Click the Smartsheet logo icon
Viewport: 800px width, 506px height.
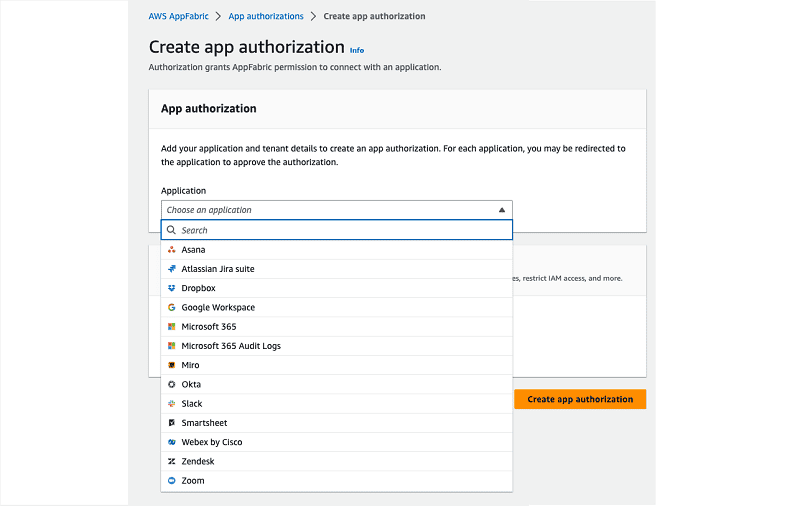pos(171,423)
